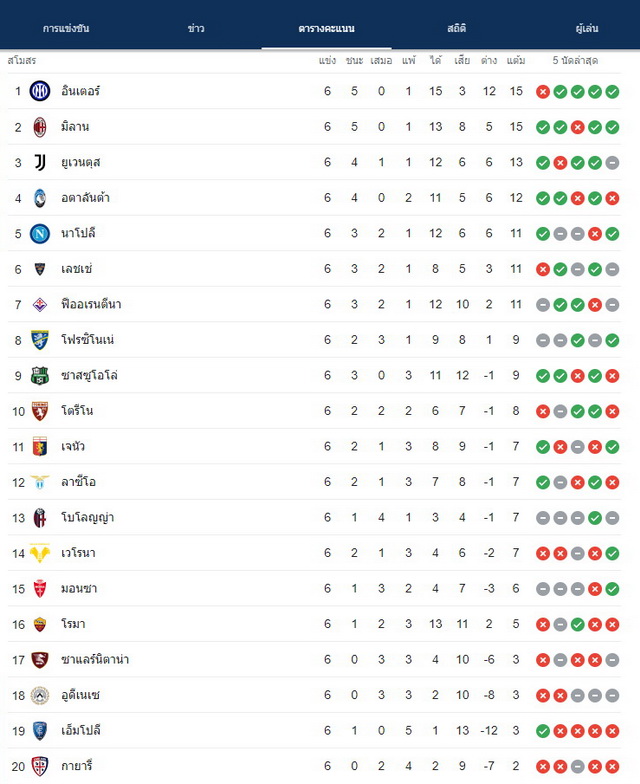Screen dimensions: 640x784
Task: Open the ลาซีโอ team link
Action: (78, 482)
